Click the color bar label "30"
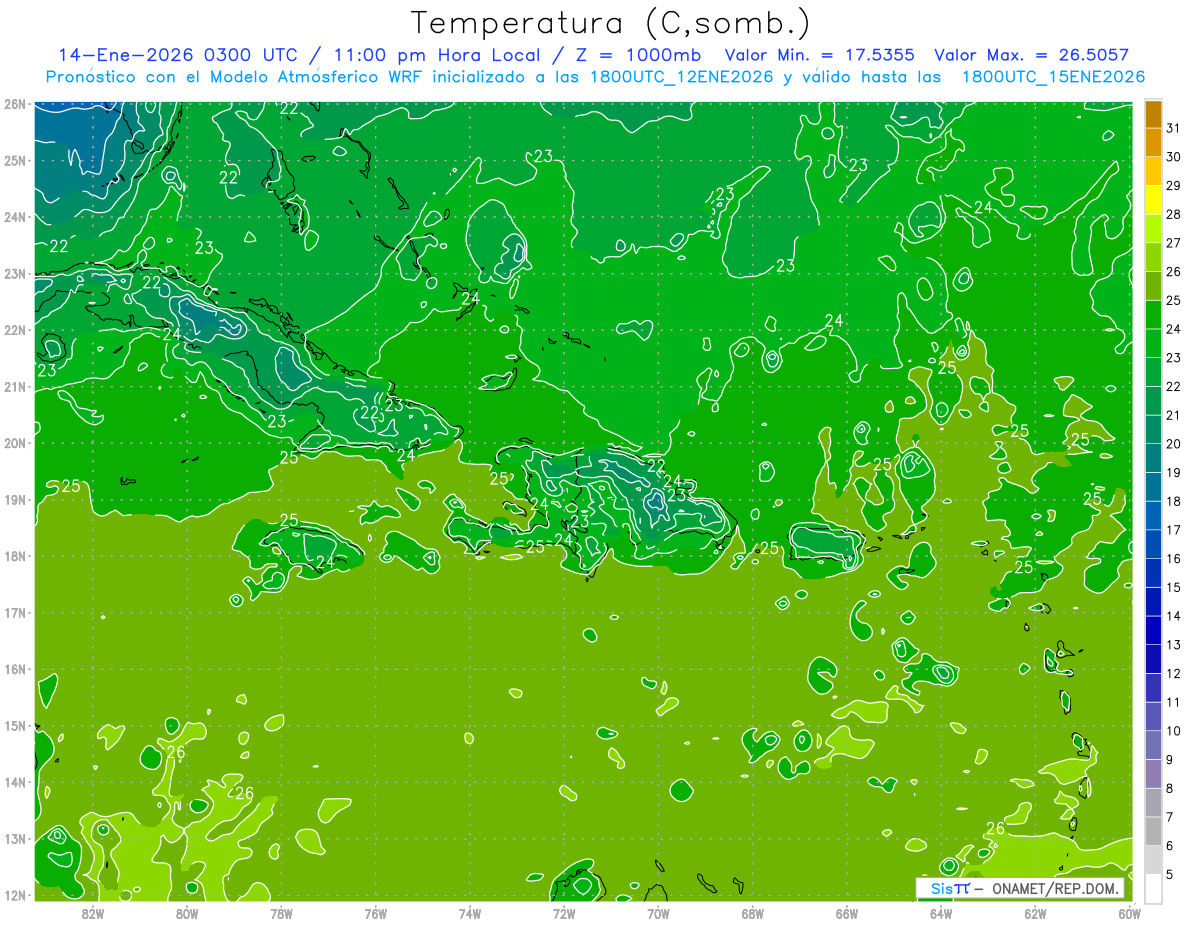The width and height of the screenshot is (1200, 927). click(1173, 157)
